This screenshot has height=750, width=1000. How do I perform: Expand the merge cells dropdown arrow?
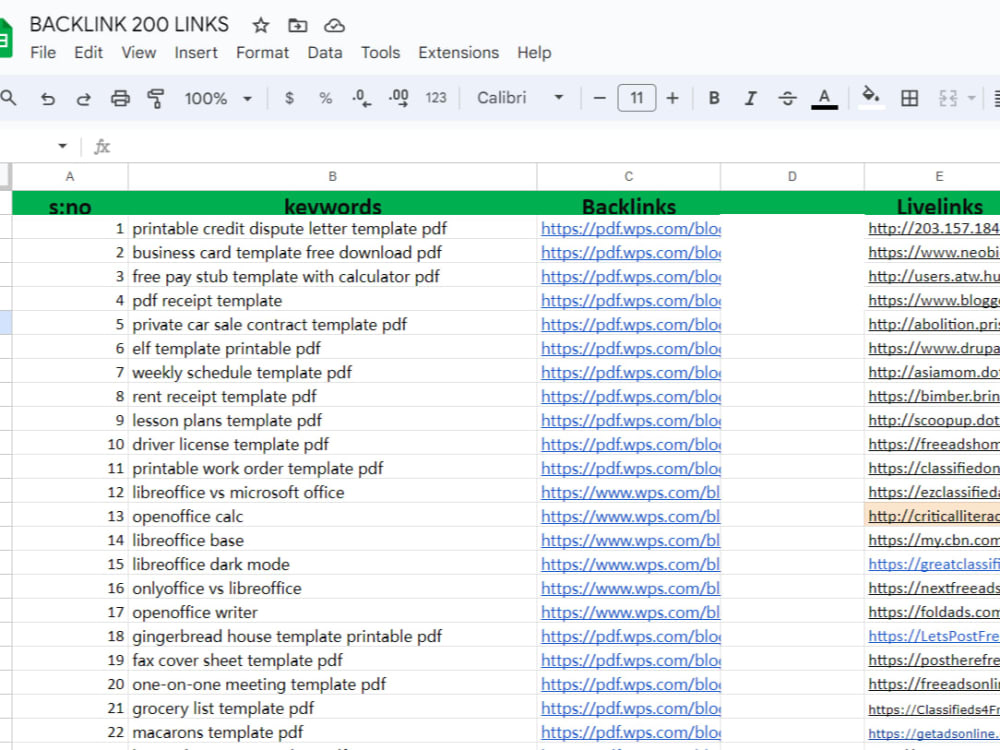coord(971,98)
